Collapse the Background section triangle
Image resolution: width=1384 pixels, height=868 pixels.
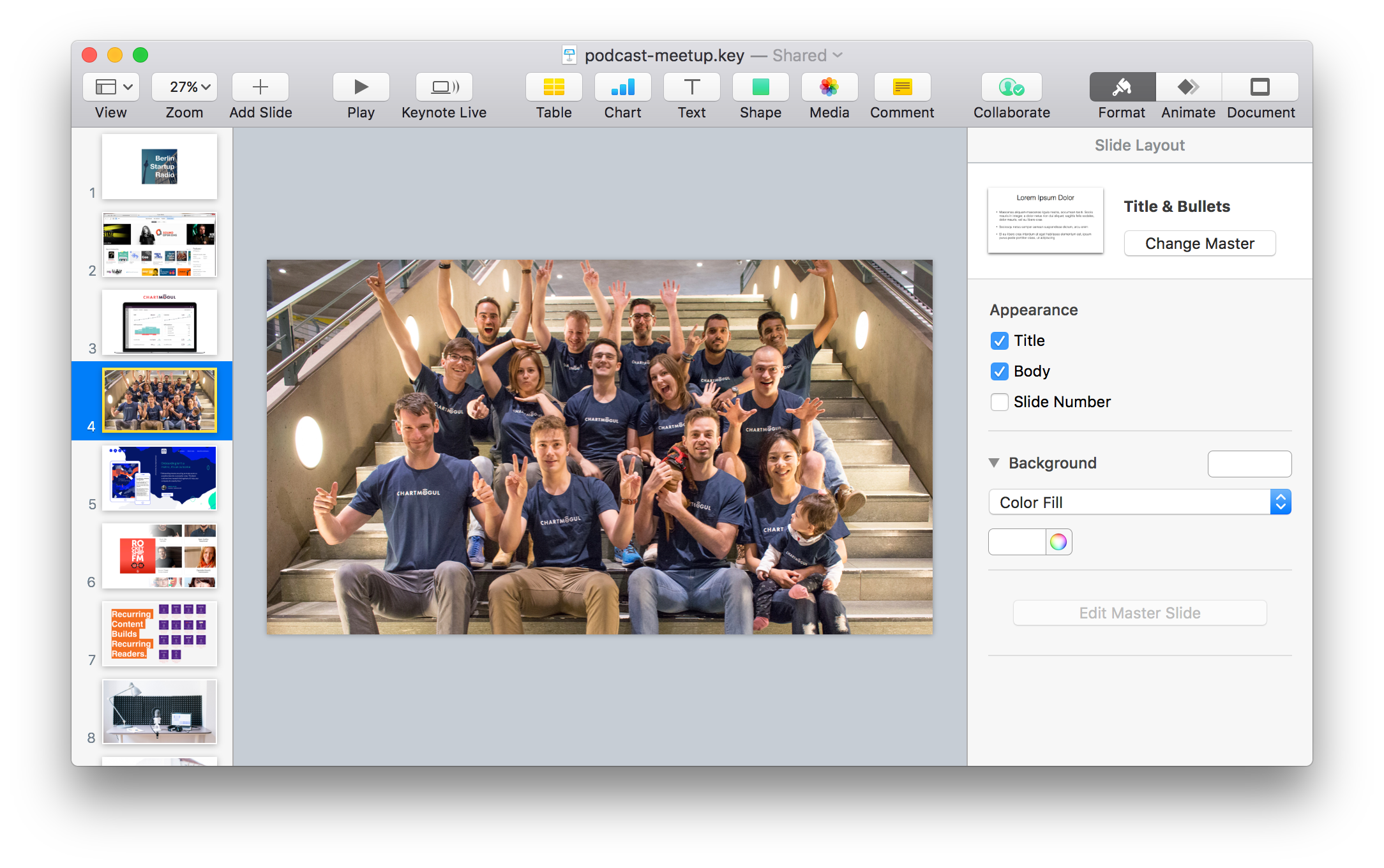click(x=994, y=463)
